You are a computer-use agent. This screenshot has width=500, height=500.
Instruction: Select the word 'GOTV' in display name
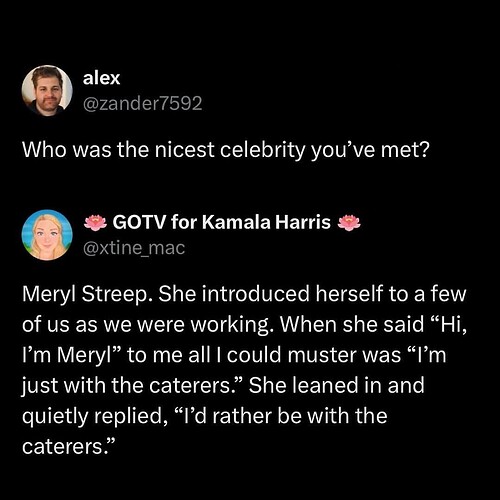pyautogui.click(x=139, y=222)
